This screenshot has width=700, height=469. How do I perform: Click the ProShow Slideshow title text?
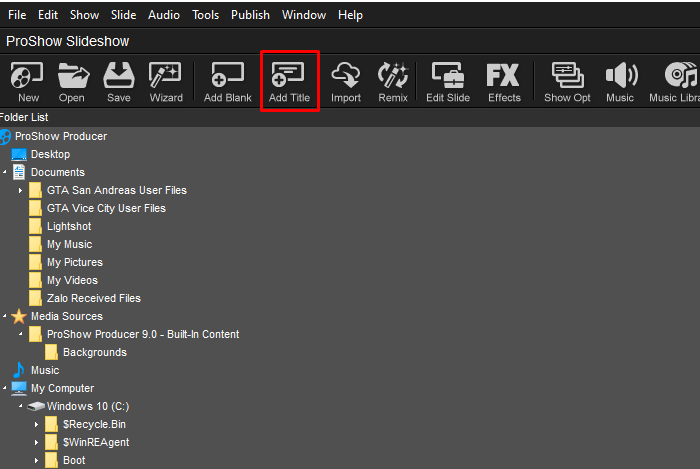(67, 42)
